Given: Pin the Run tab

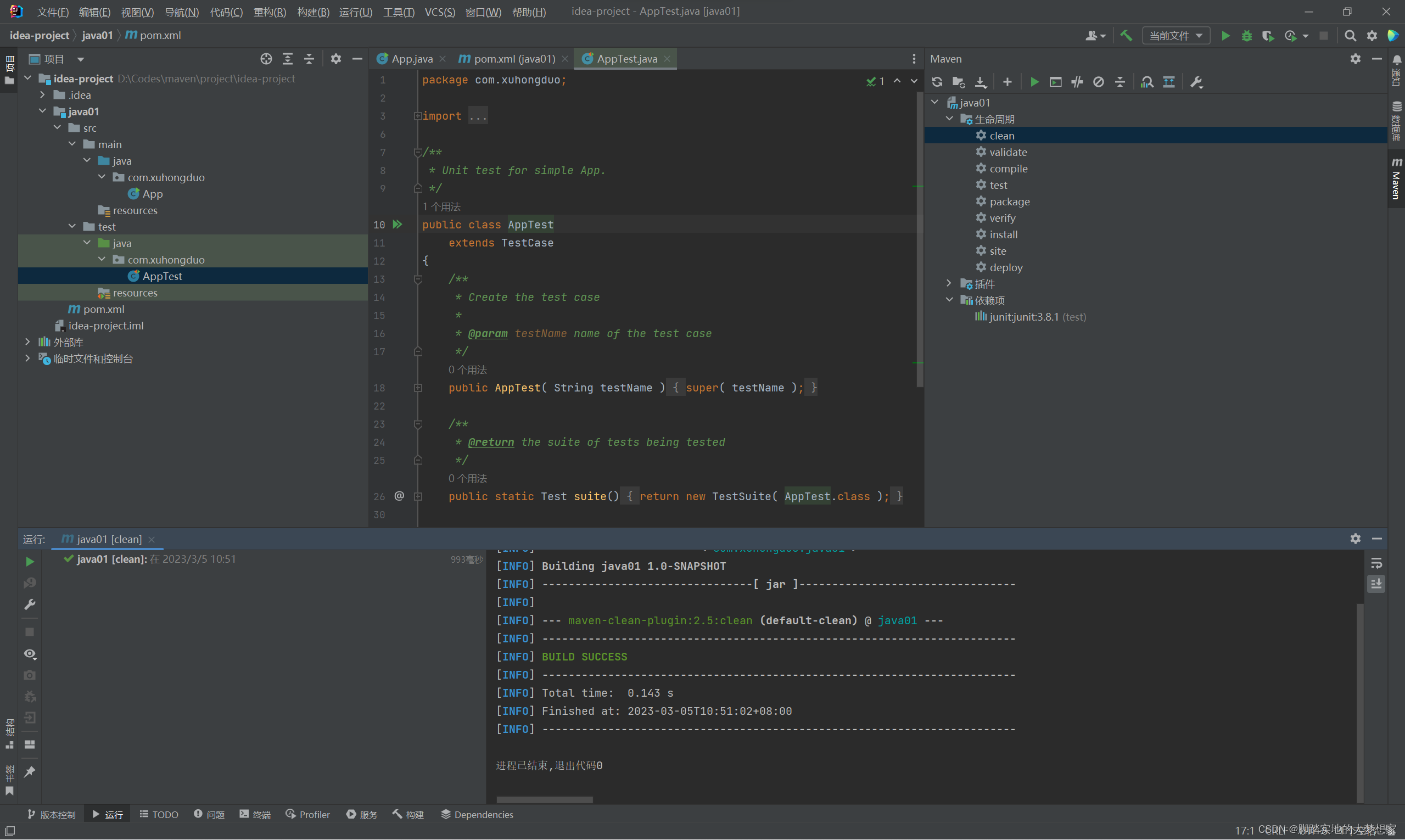Looking at the screenshot, I should tap(30, 772).
